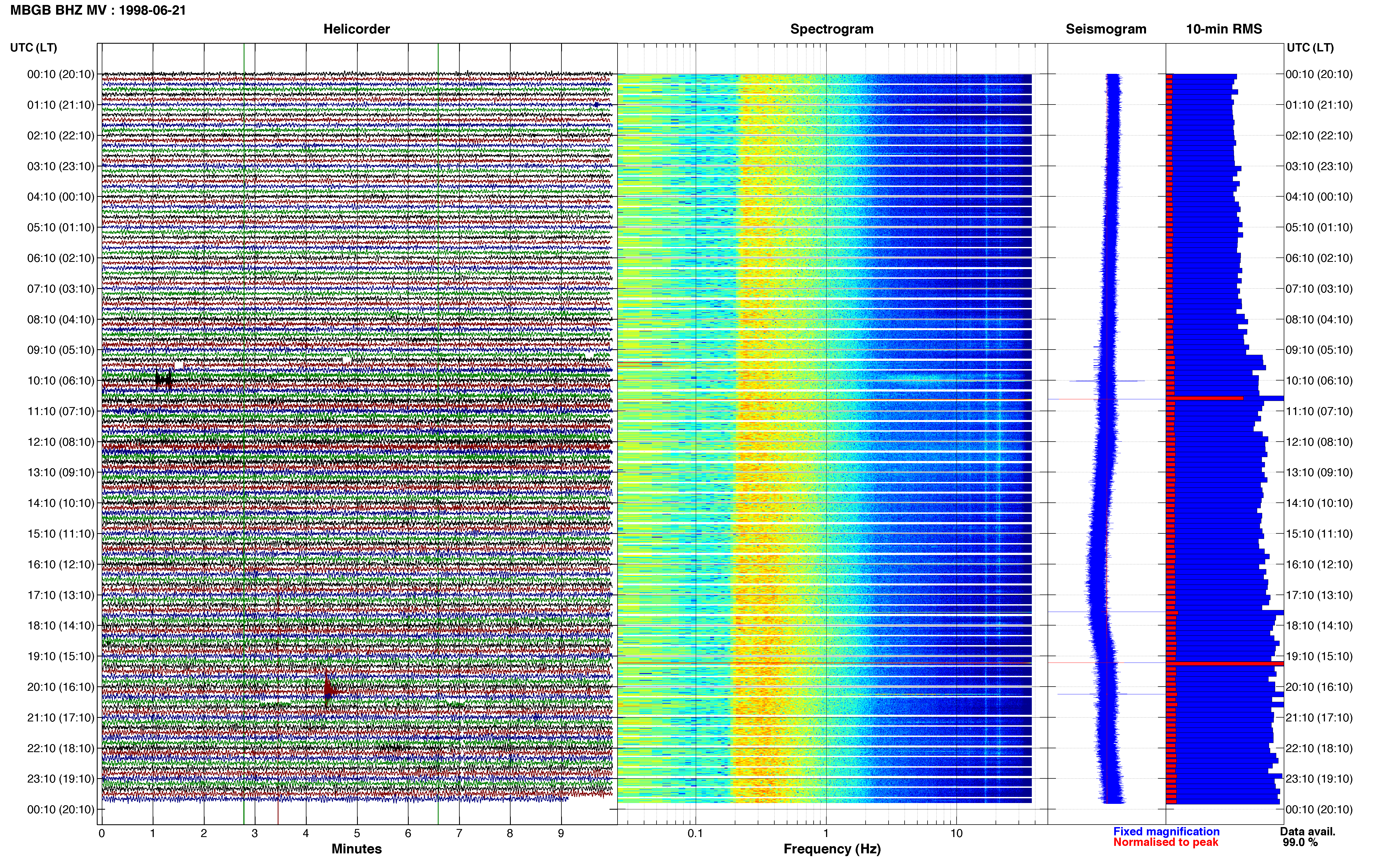Click the left time label '03:10 (23:10)'
Screen dimensions: 1388x868
tap(61, 166)
